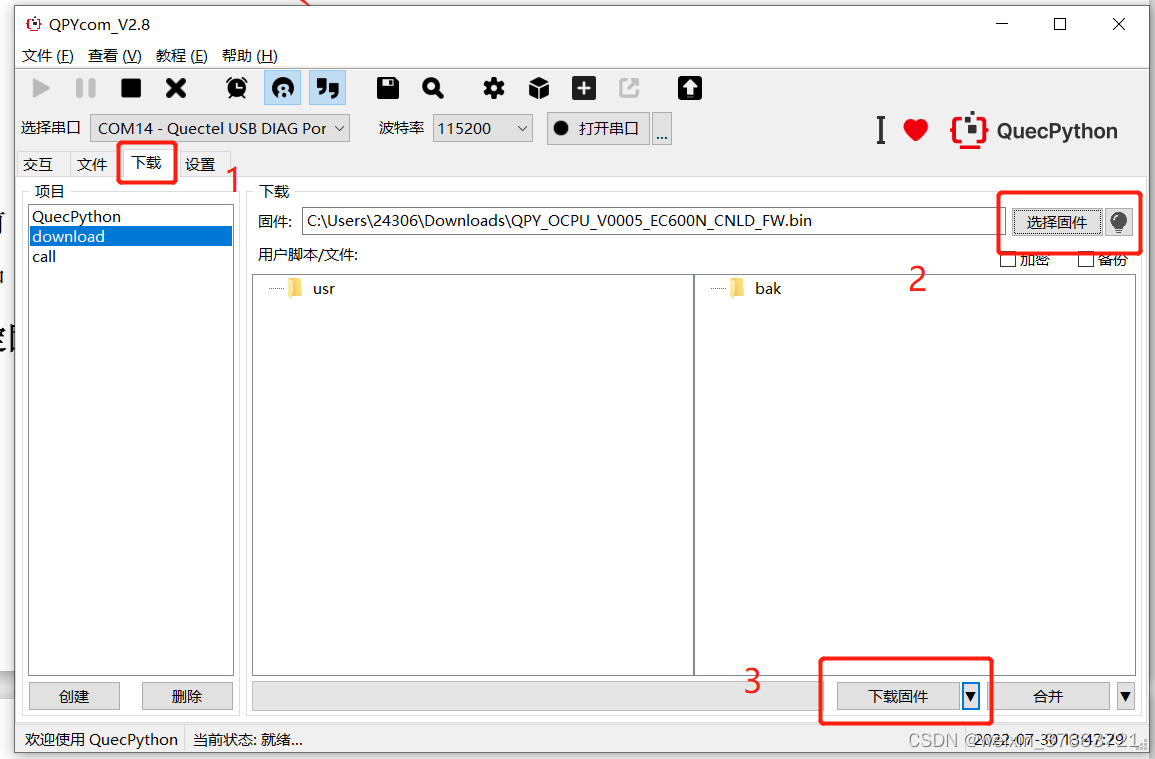Viewport: 1155px width, 759px height.
Task: Switch to the 交互 tab
Action: pyautogui.click(x=38, y=164)
